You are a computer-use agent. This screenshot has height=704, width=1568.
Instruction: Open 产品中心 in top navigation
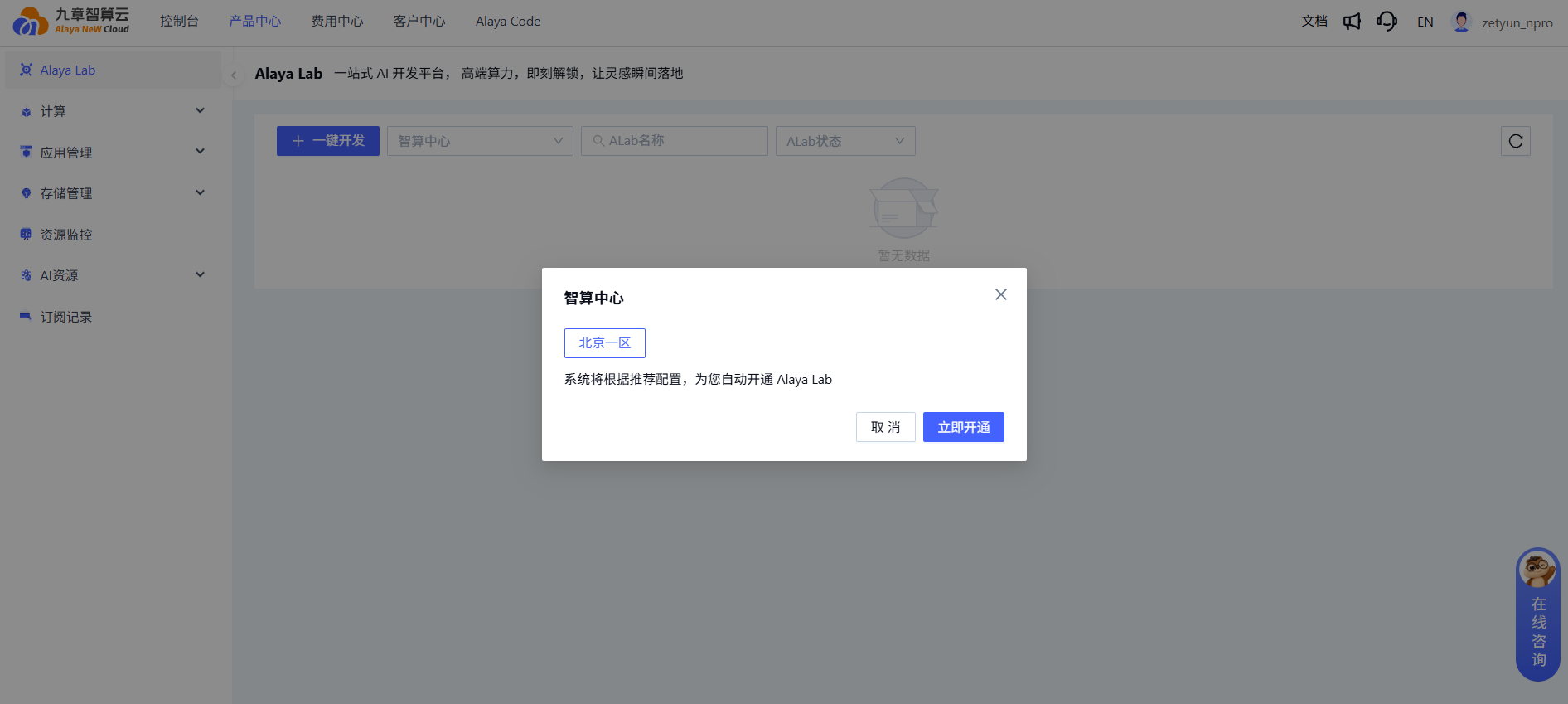point(255,22)
